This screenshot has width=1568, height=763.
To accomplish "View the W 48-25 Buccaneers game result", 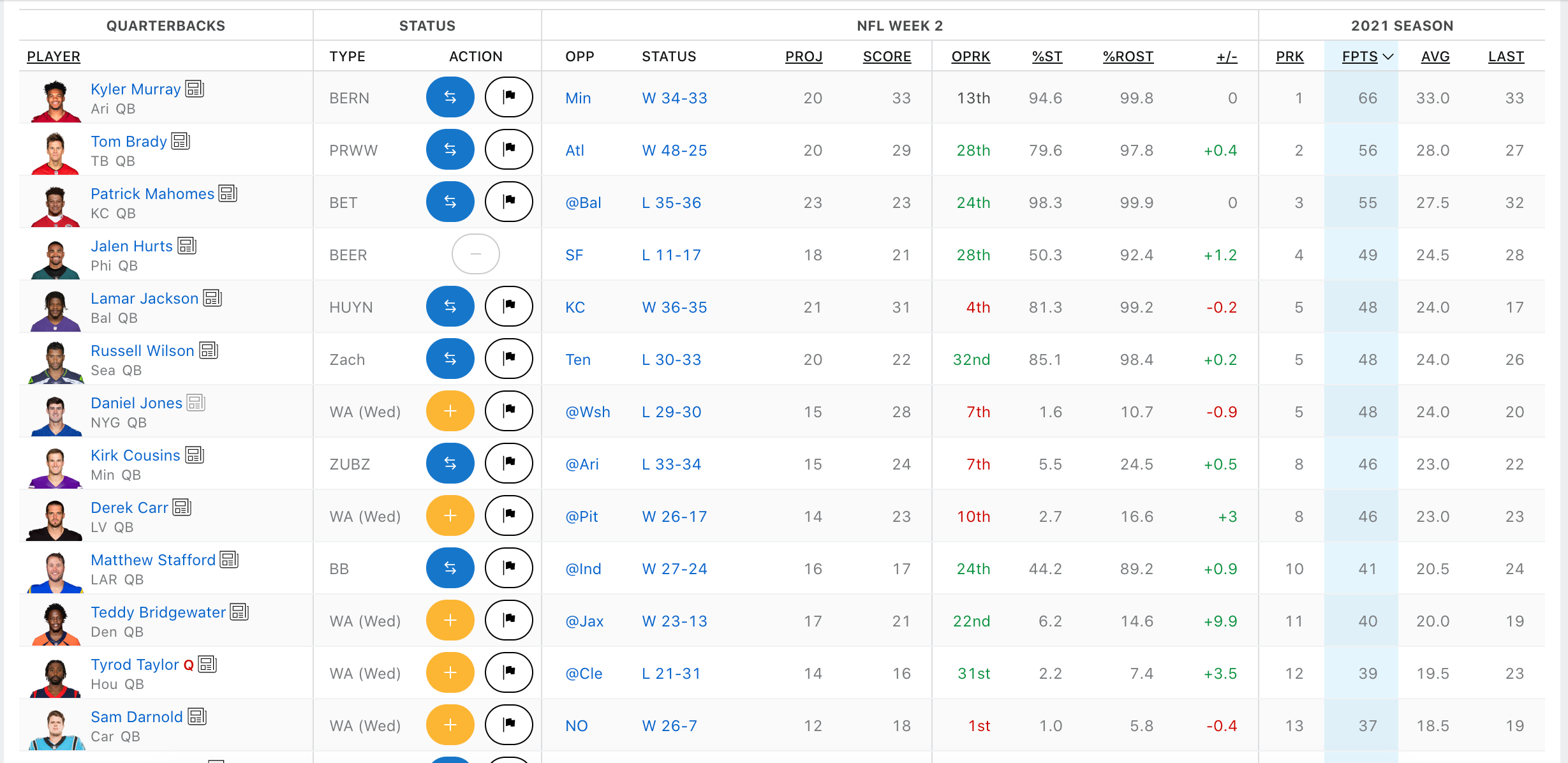I will tap(674, 150).
